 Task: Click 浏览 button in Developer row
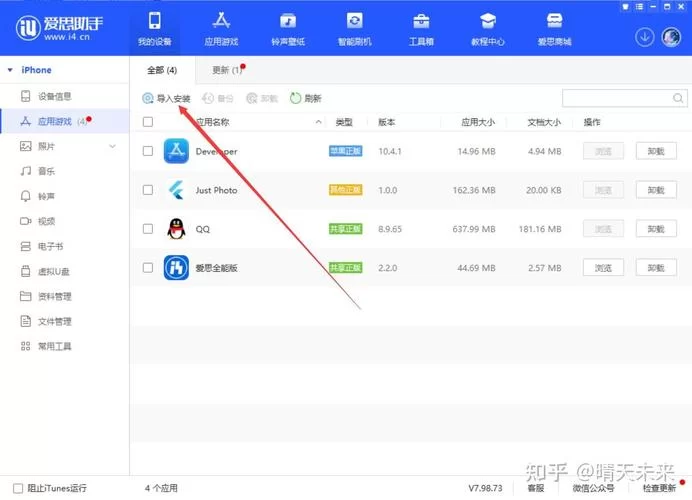603,151
